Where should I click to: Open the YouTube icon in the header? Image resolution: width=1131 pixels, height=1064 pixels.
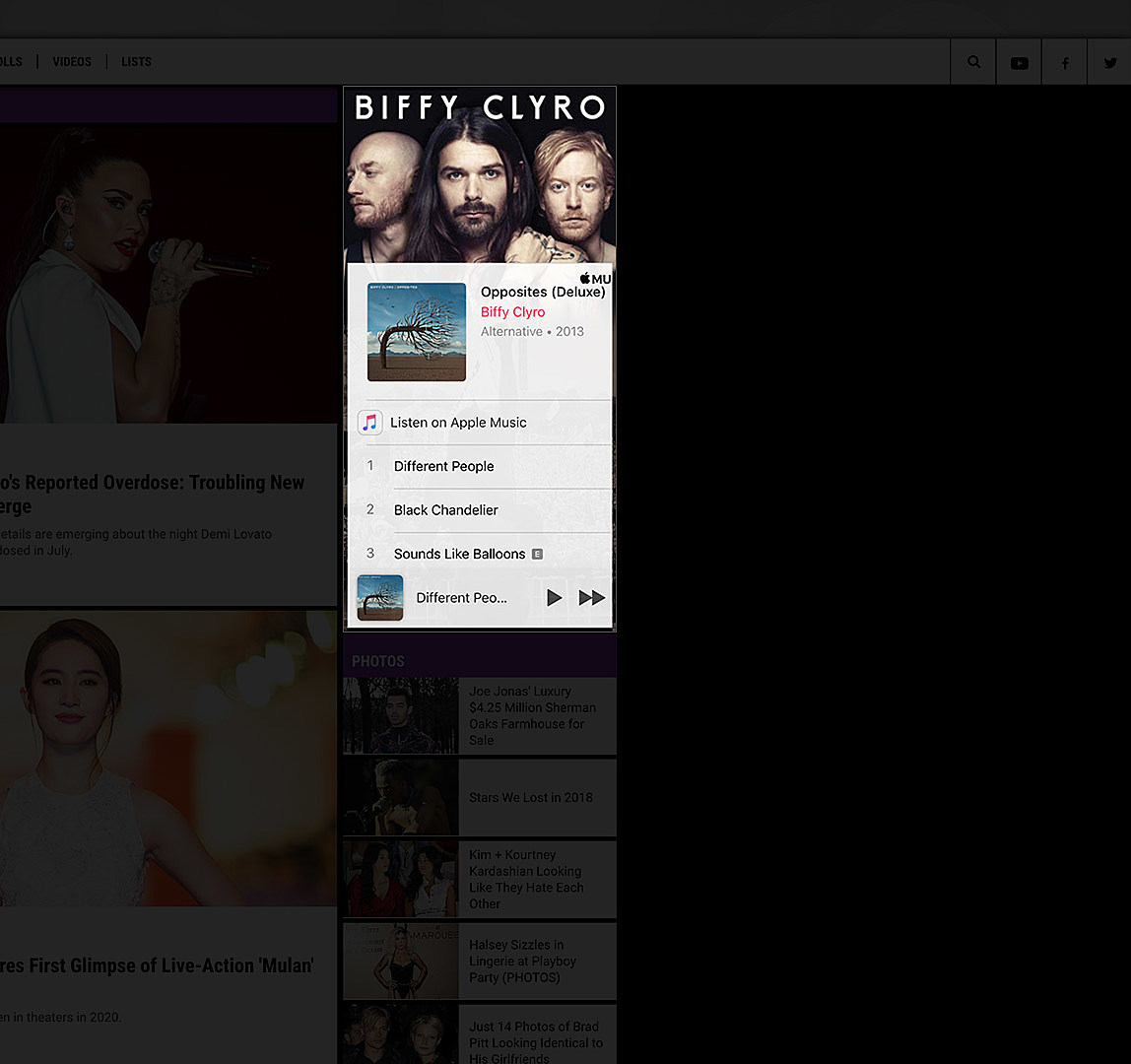coord(1020,63)
